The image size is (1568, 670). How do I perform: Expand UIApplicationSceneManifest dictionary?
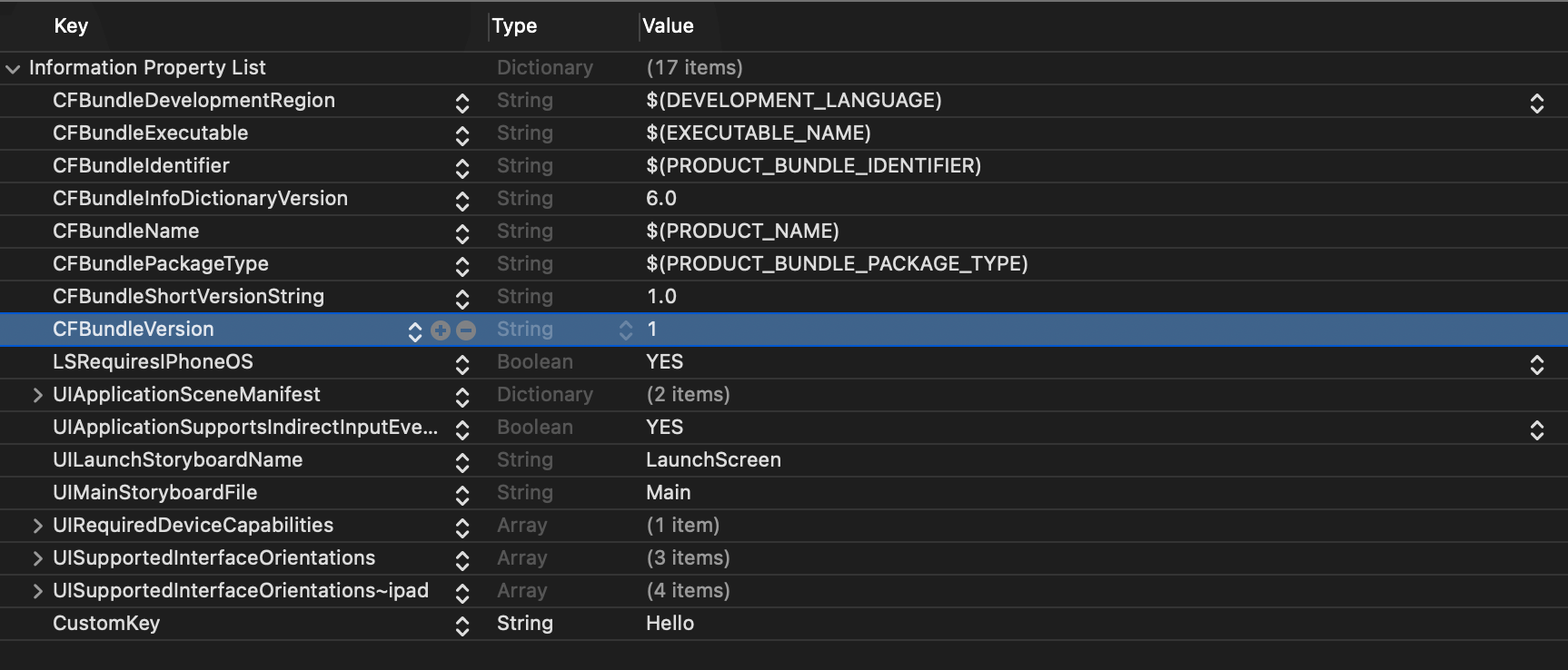pyautogui.click(x=37, y=395)
